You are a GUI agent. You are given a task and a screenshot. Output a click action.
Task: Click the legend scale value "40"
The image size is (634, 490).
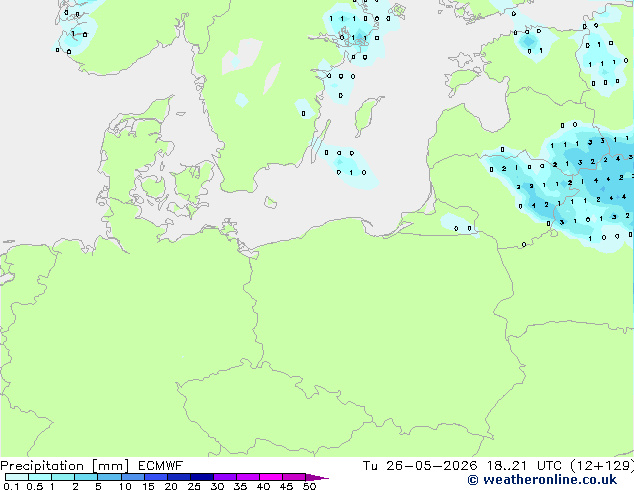(263, 486)
